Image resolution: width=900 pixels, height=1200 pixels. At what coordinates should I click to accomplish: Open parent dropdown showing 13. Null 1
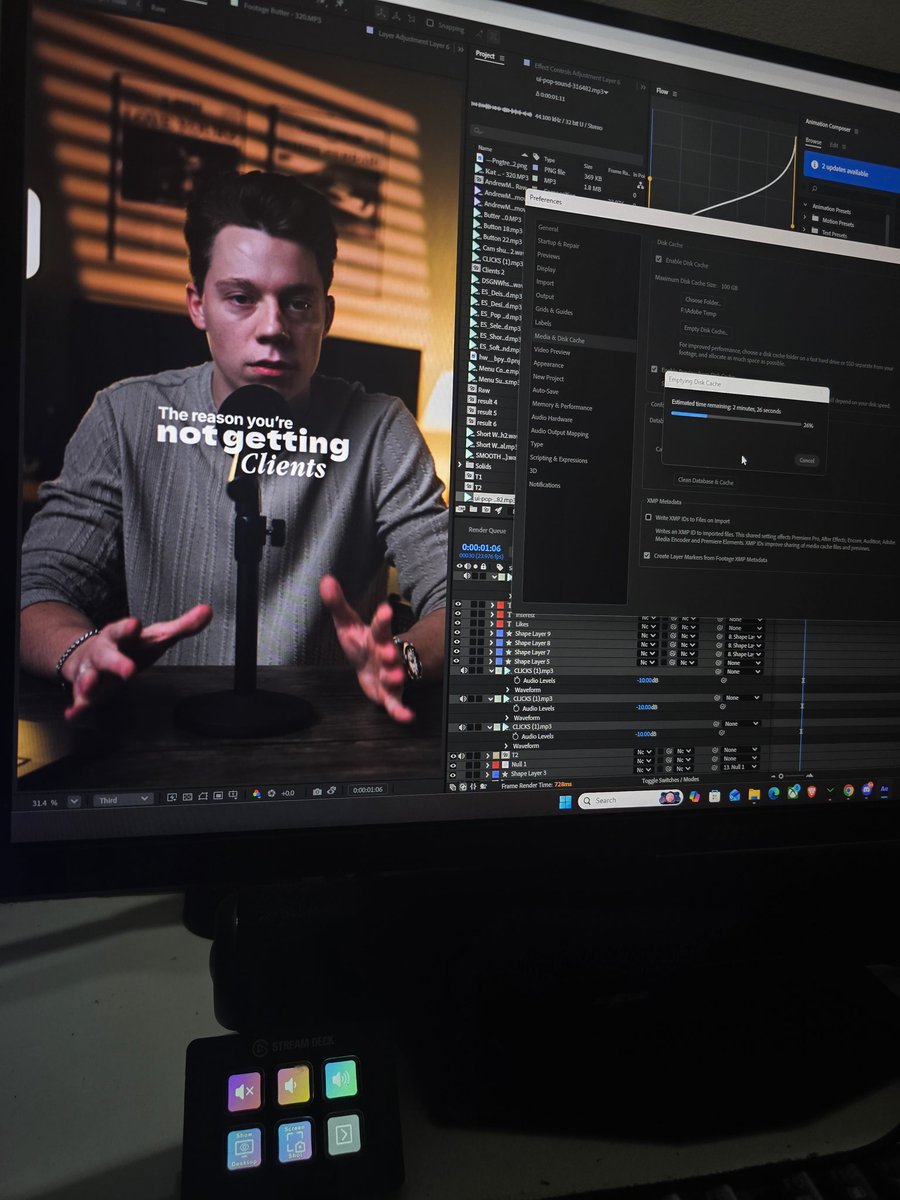point(740,767)
